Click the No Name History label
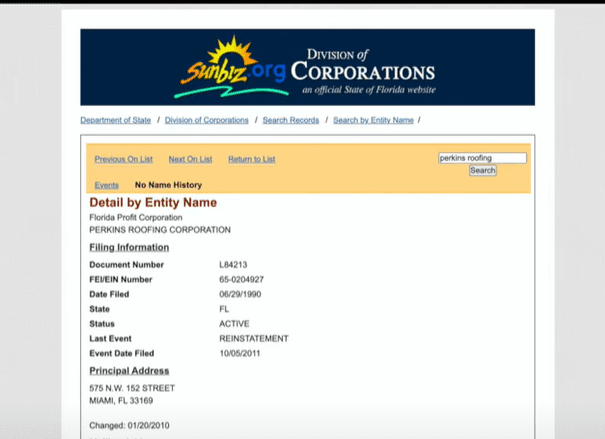Image resolution: width=605 pixels, height=439 pixels. coord(168,185)
